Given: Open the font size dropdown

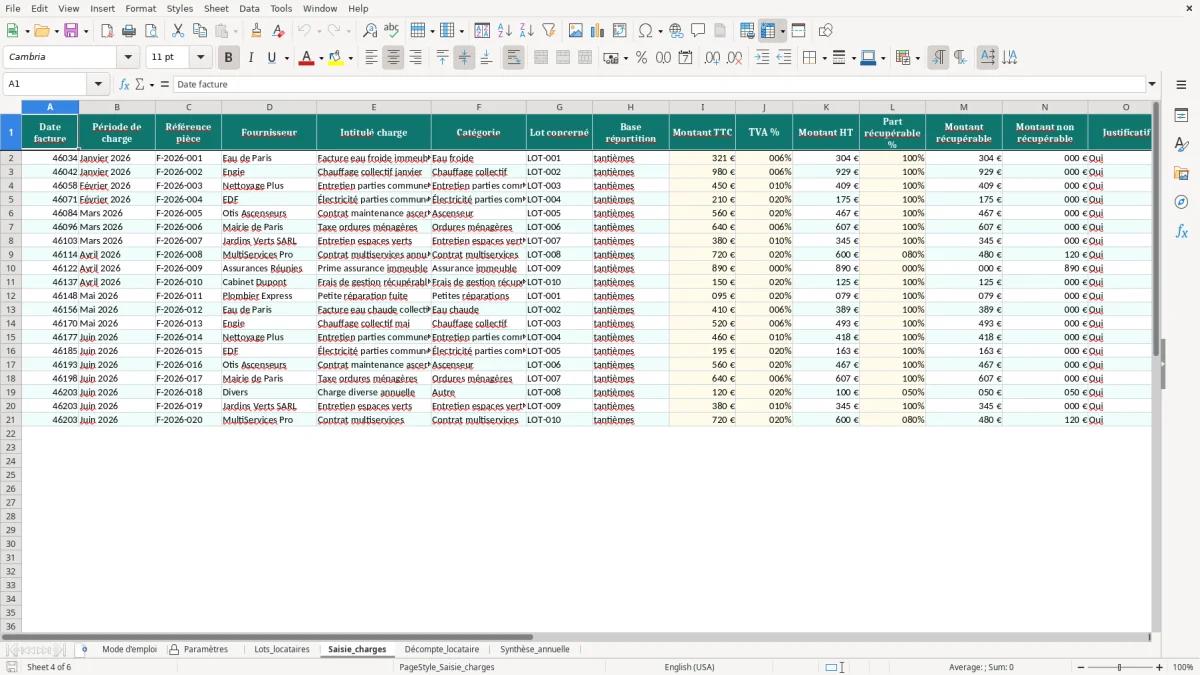Looking at the screenshot, I should pyautogui.click(x=201, y=57).
